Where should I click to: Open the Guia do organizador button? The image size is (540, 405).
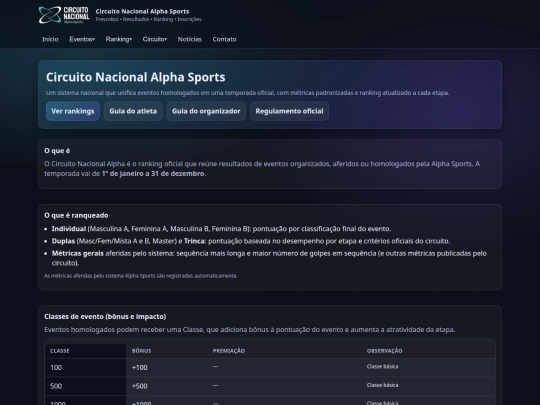click(206, 111)
